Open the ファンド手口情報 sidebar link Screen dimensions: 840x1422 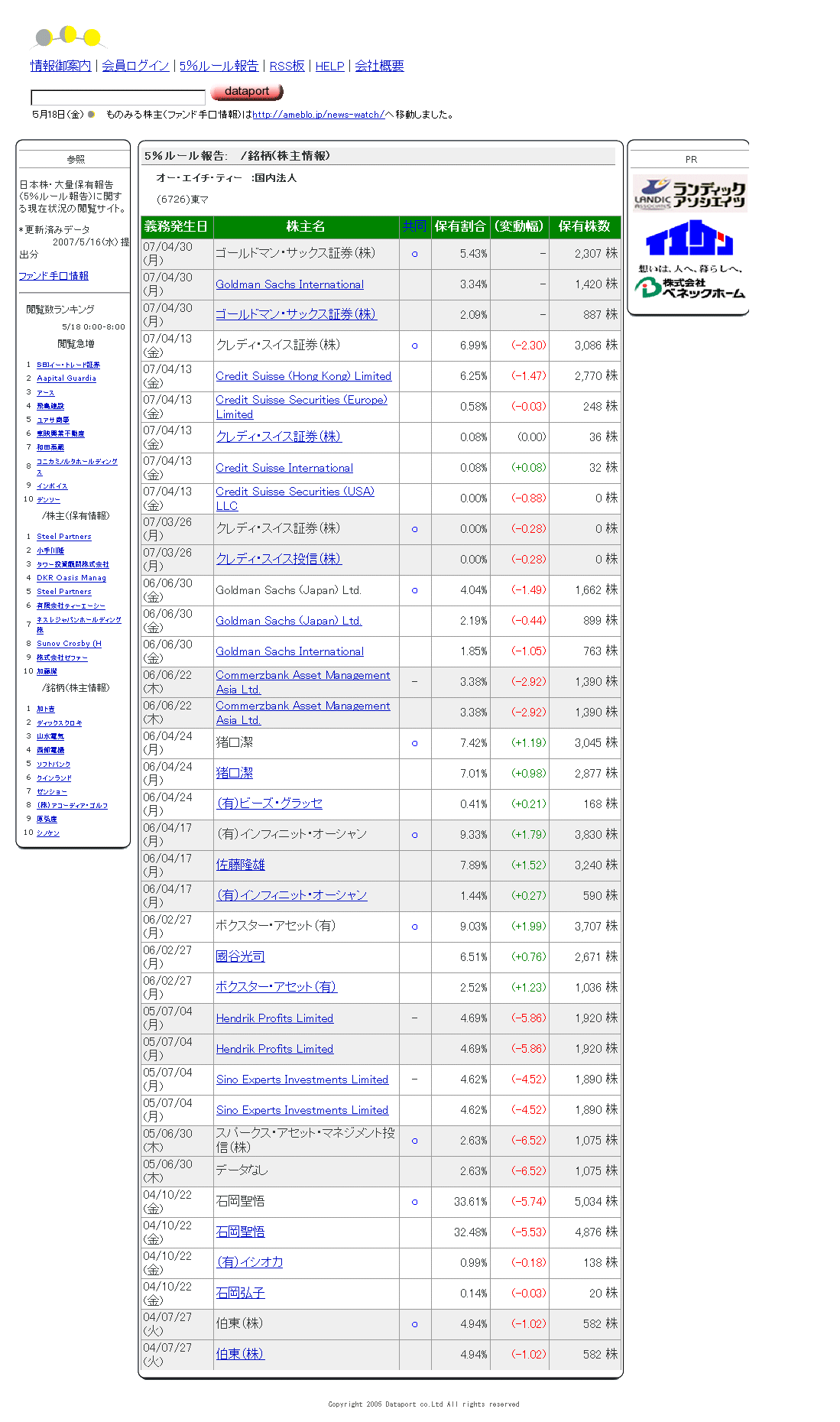(x=54, y=276)
